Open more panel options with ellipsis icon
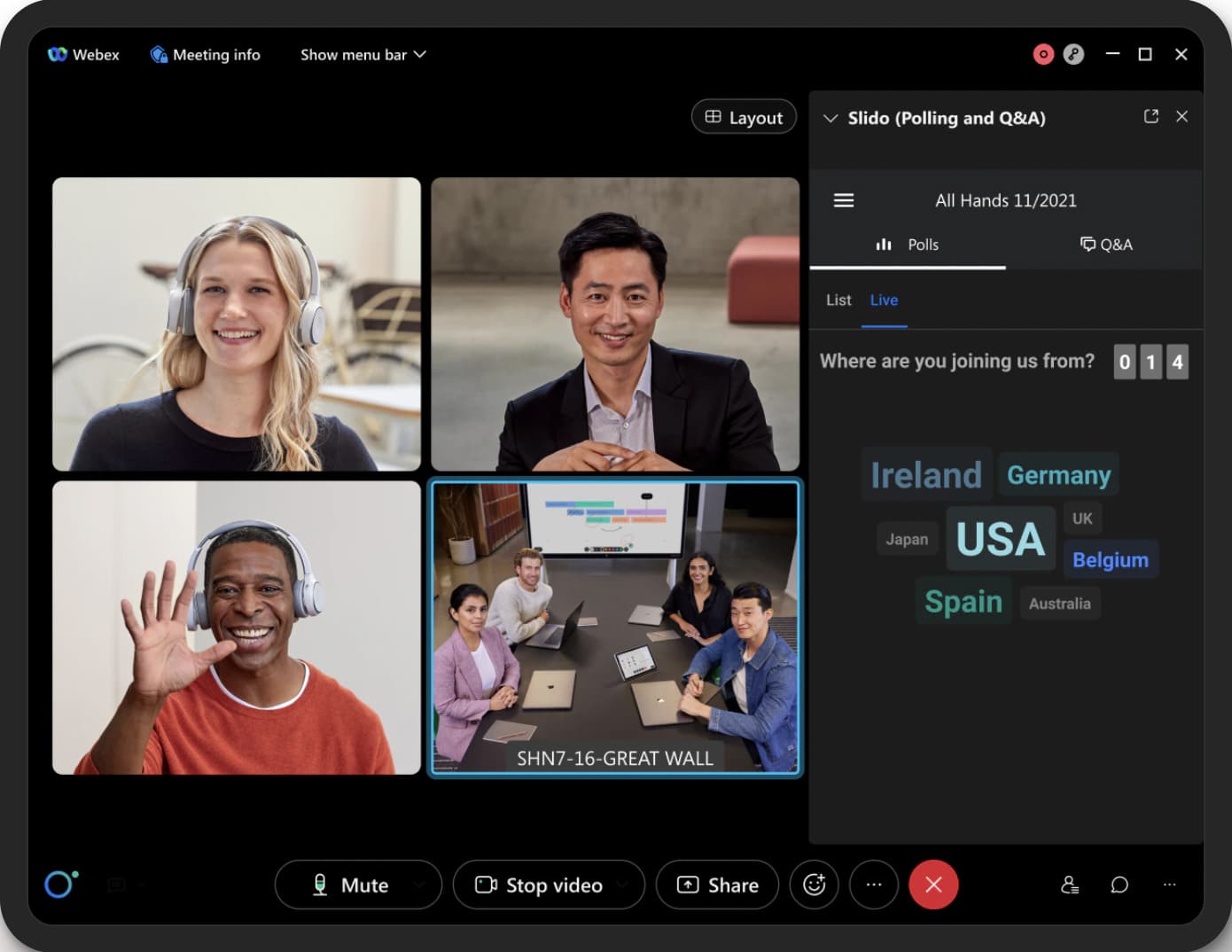 [x=1168, y=885]
